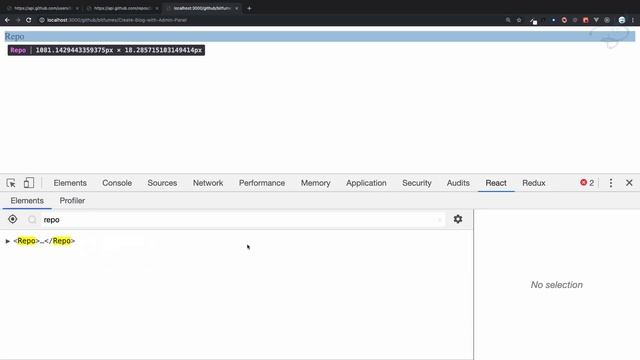The image size is (640, 360).
Task: Open a new browser tab
Action: pos(249,8)
